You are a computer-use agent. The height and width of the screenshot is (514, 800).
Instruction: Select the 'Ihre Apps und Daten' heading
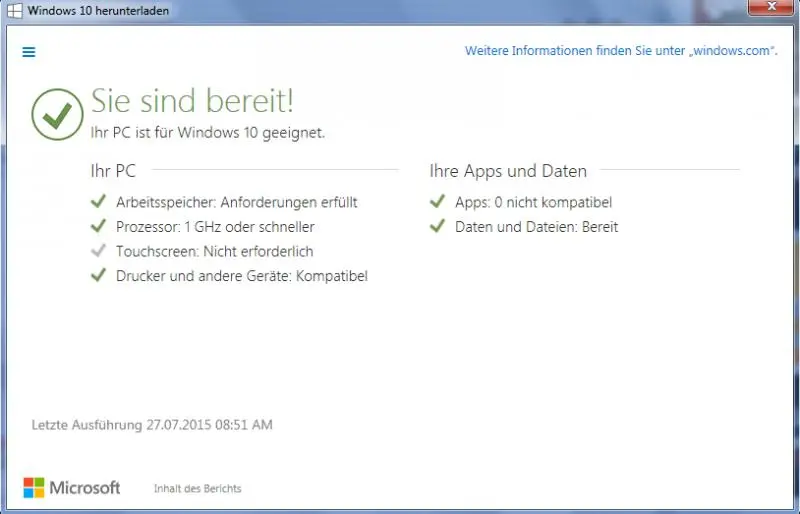pos(508,171)
